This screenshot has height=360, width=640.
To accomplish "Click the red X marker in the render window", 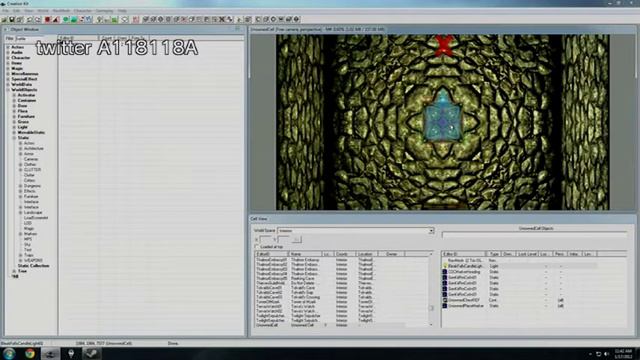I will point(444,45).
